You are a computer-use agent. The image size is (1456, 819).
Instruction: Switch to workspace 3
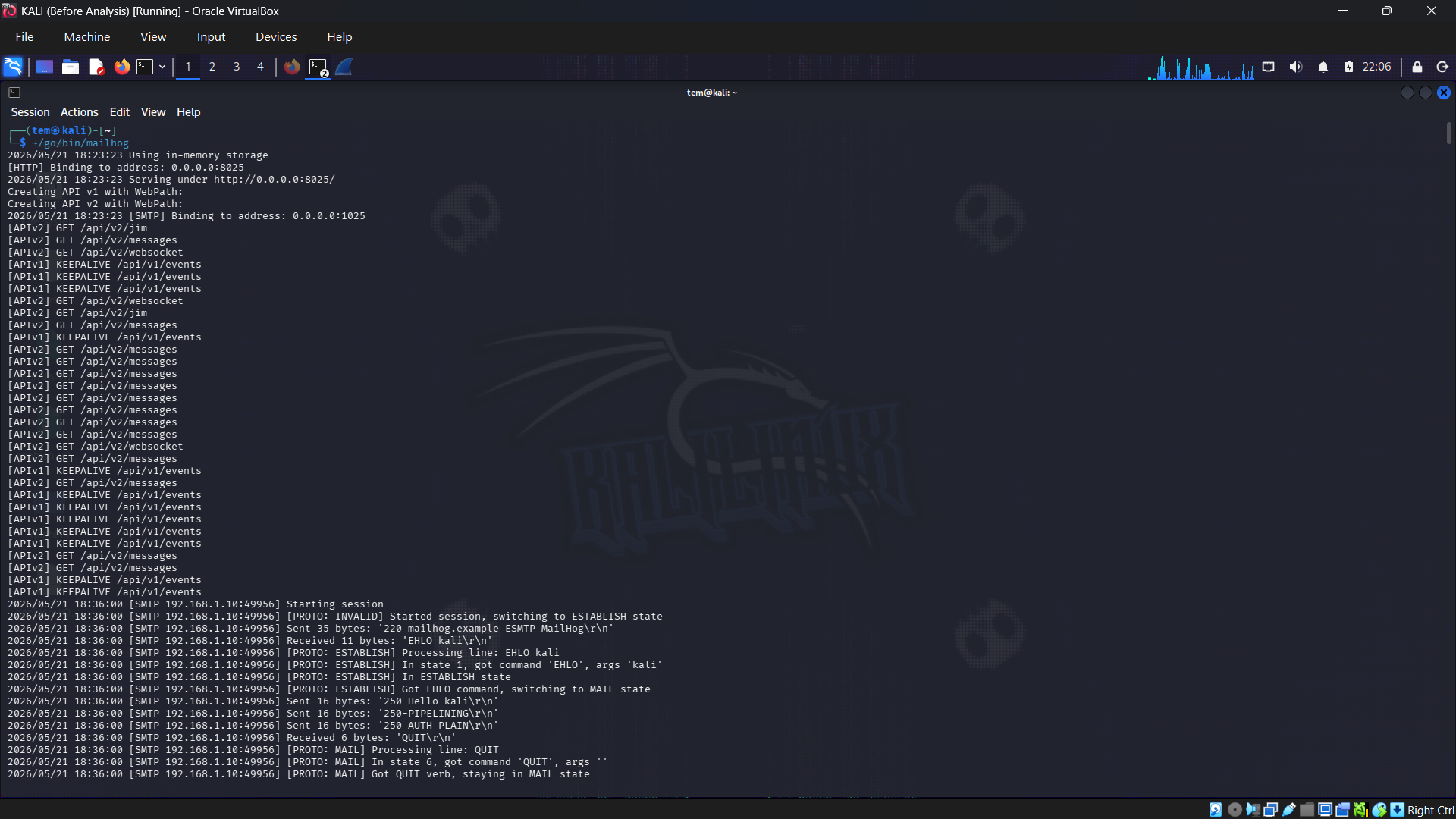[237, 67]
